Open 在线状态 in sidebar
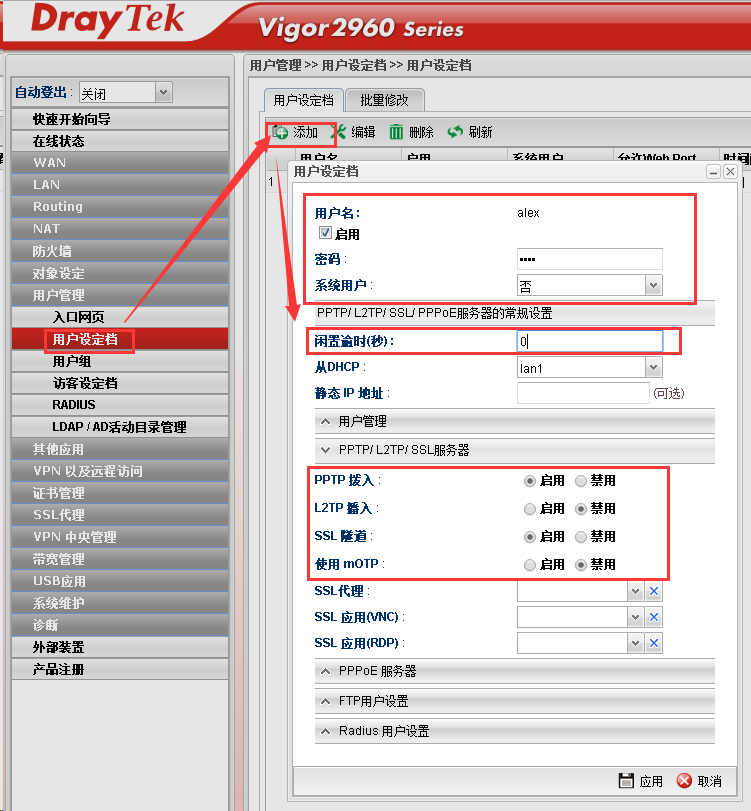Viewport: 751px width, 811px height. coord(120,141)
